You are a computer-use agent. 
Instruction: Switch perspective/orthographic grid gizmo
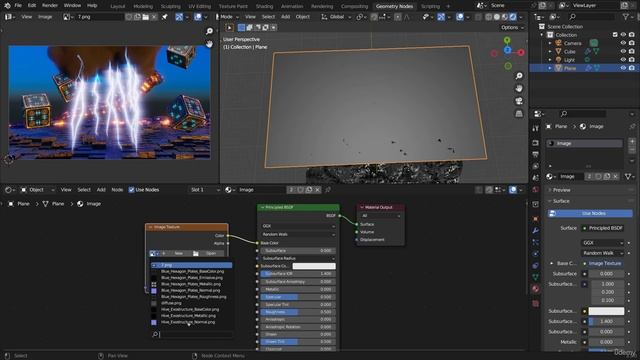pos(519,114)
